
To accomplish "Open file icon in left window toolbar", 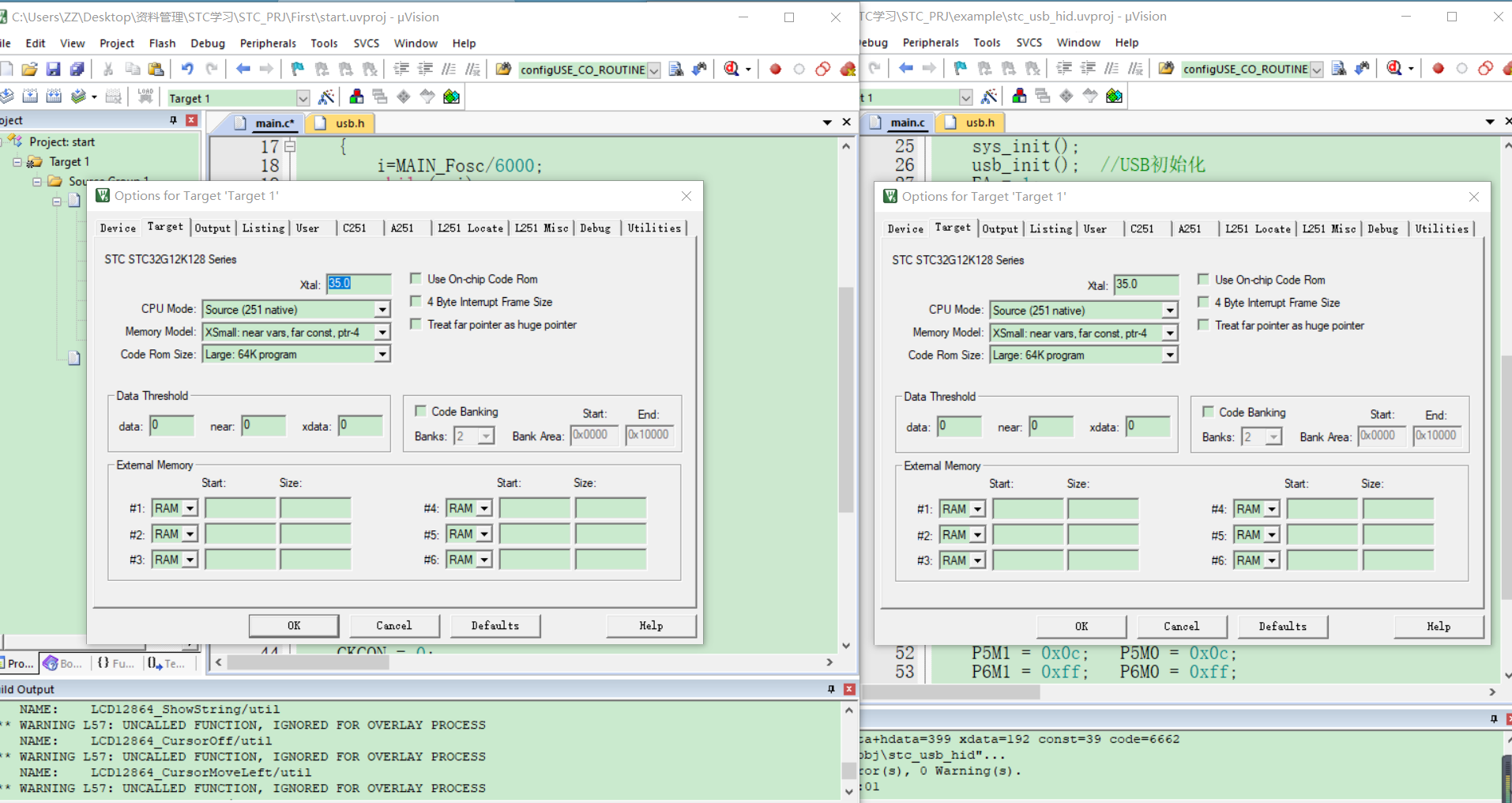I will pos(29,70).
